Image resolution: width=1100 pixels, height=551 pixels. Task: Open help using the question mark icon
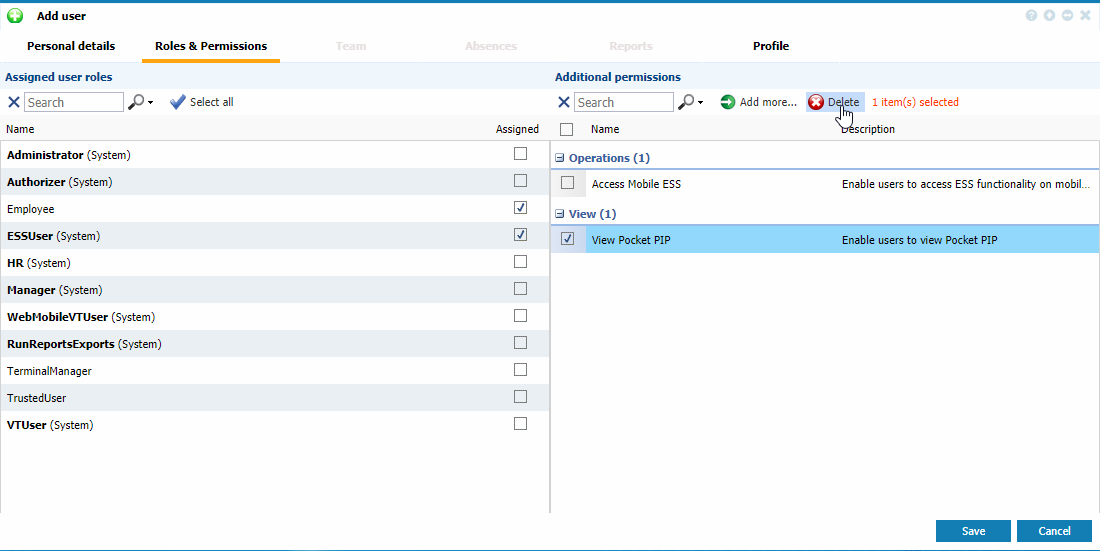pos(1031,16)
